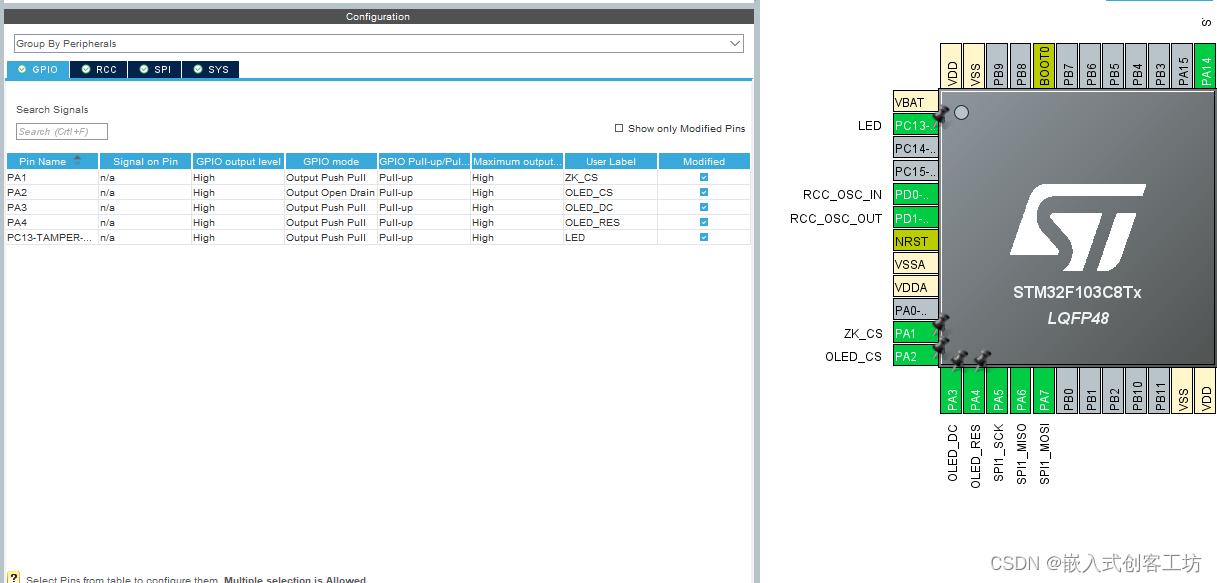Click the VBAT pin on chip

pos(916,103)
